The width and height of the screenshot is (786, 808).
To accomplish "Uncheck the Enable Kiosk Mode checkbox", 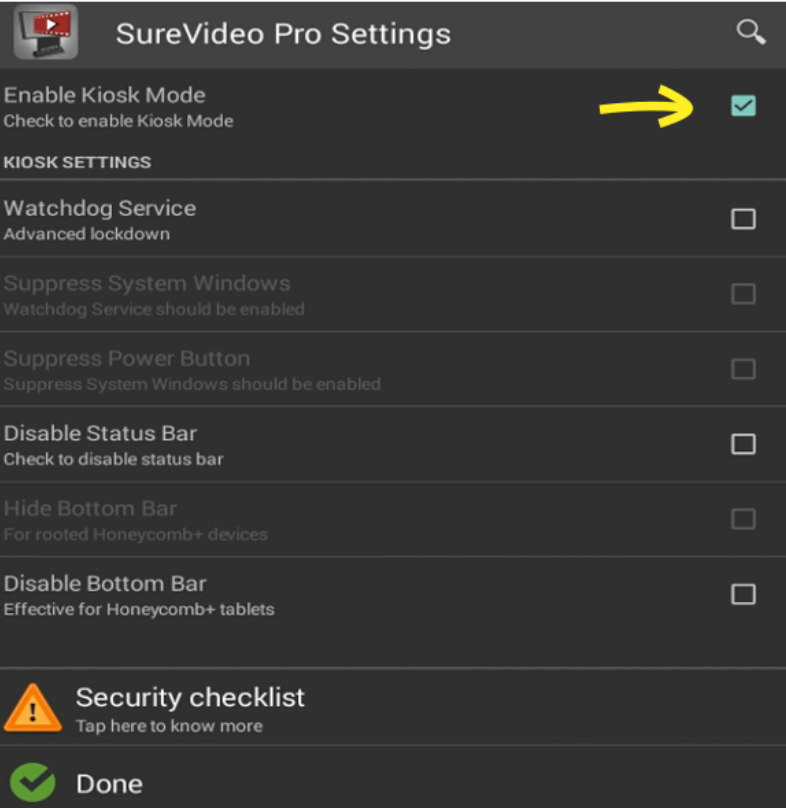I will tap(743, 106).
